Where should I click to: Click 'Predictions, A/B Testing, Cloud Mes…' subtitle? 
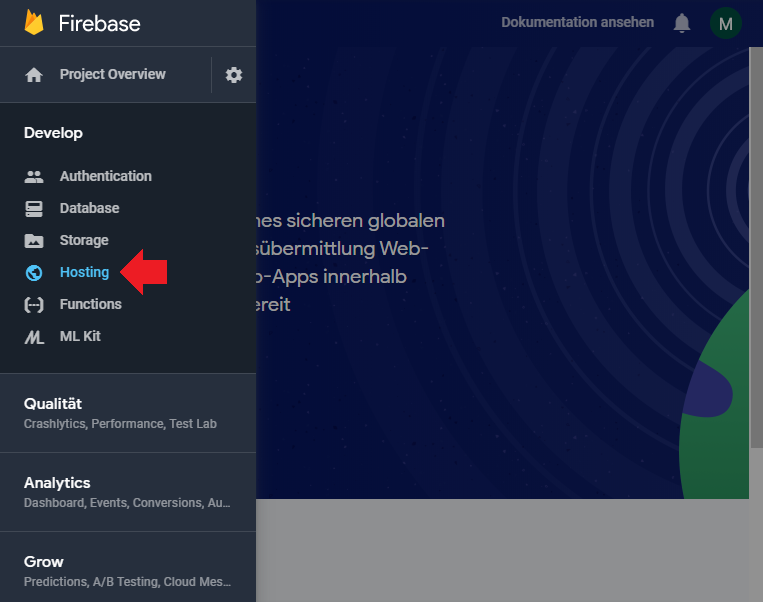(127, 582)
